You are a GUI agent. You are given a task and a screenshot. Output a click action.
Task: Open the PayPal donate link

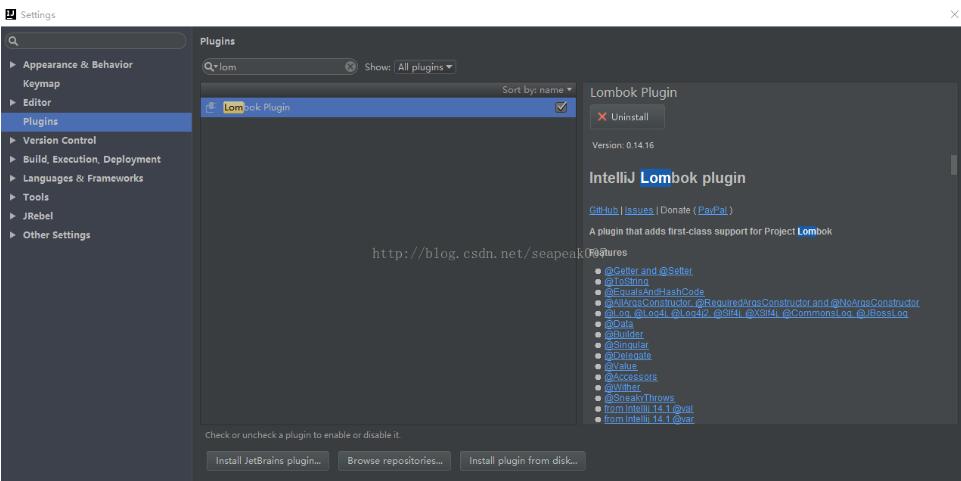click(713, 210)
